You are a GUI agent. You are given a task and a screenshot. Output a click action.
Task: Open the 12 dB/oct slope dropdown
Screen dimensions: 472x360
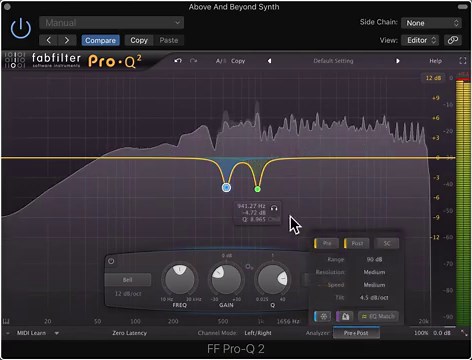[128, 294]
